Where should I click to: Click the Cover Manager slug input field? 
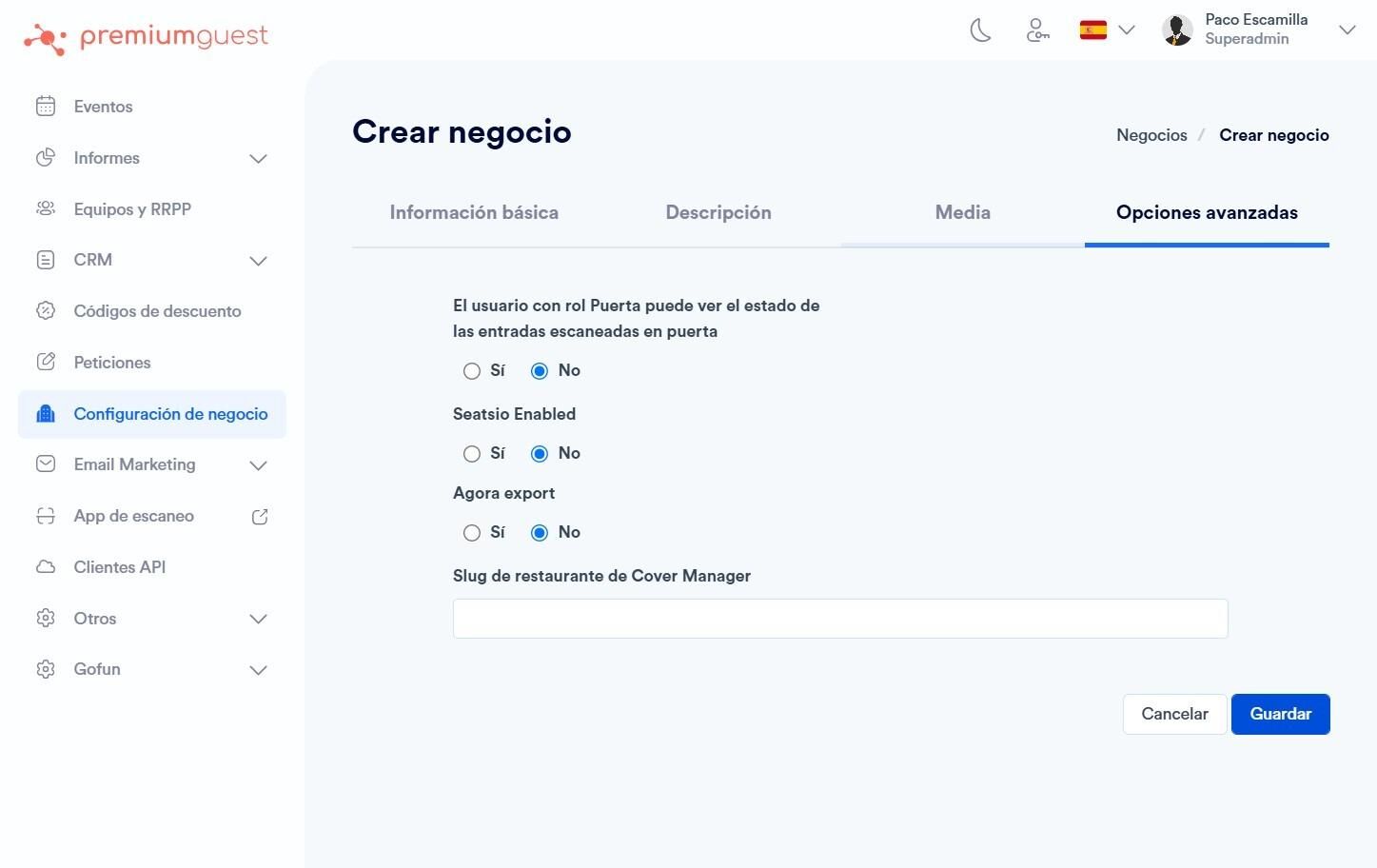pos(840,619)
